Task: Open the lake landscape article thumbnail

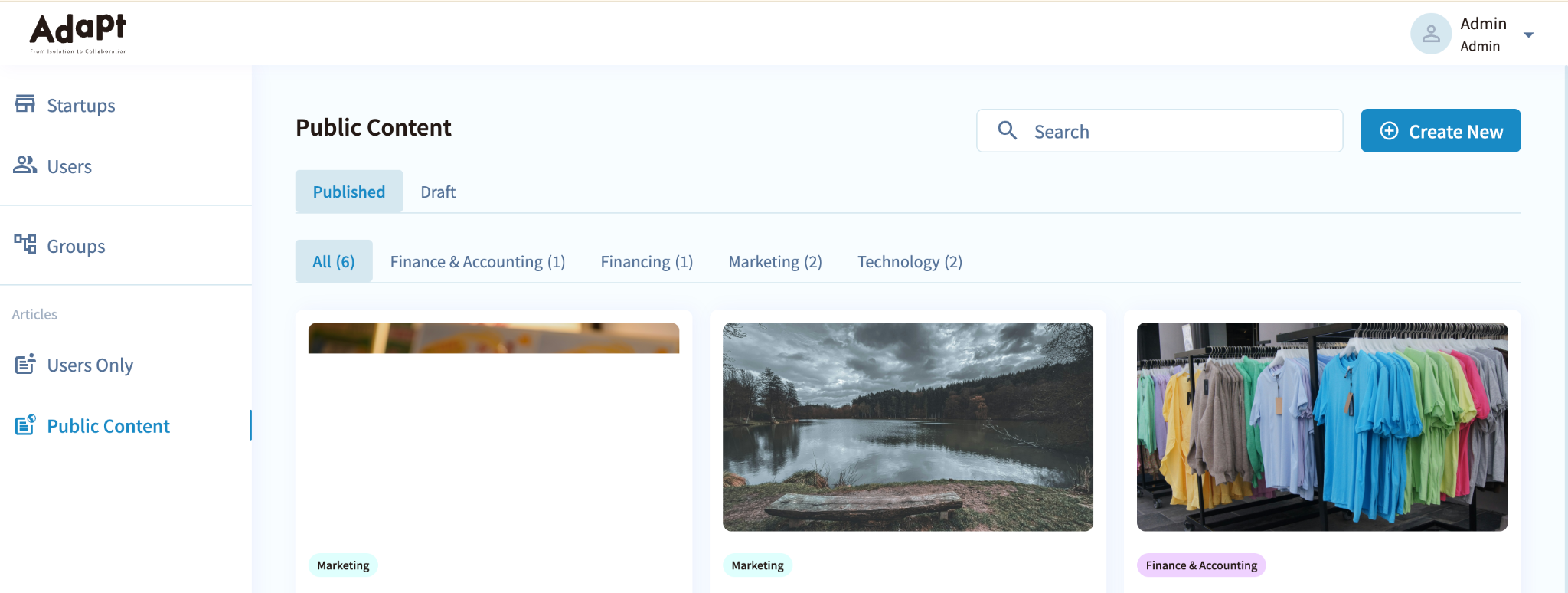Action: coord(908,427)
